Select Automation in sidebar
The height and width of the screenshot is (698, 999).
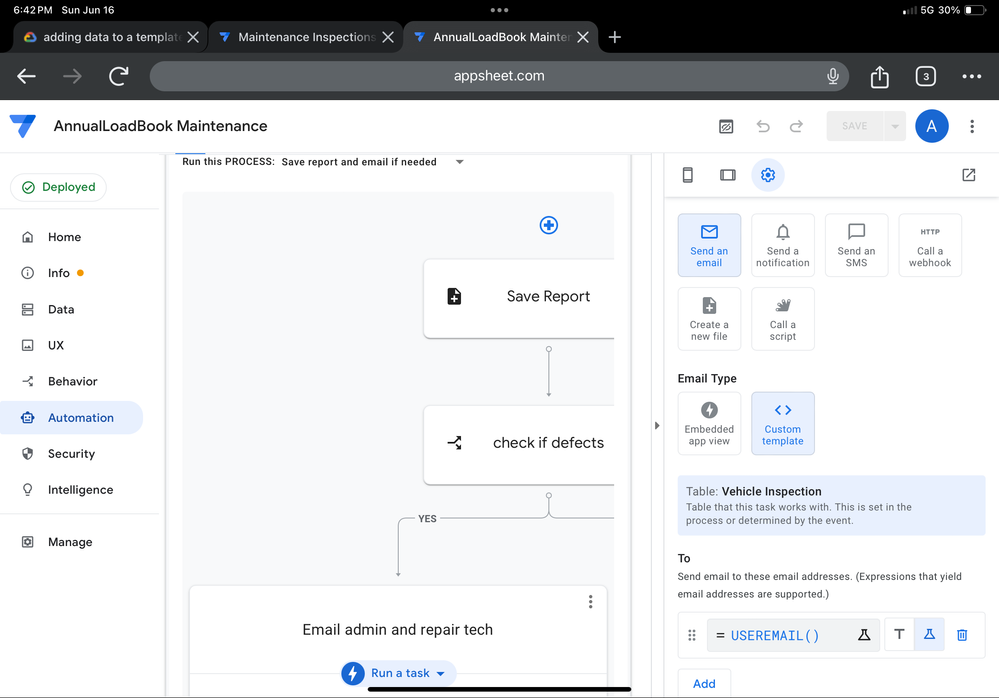(71, 418)
